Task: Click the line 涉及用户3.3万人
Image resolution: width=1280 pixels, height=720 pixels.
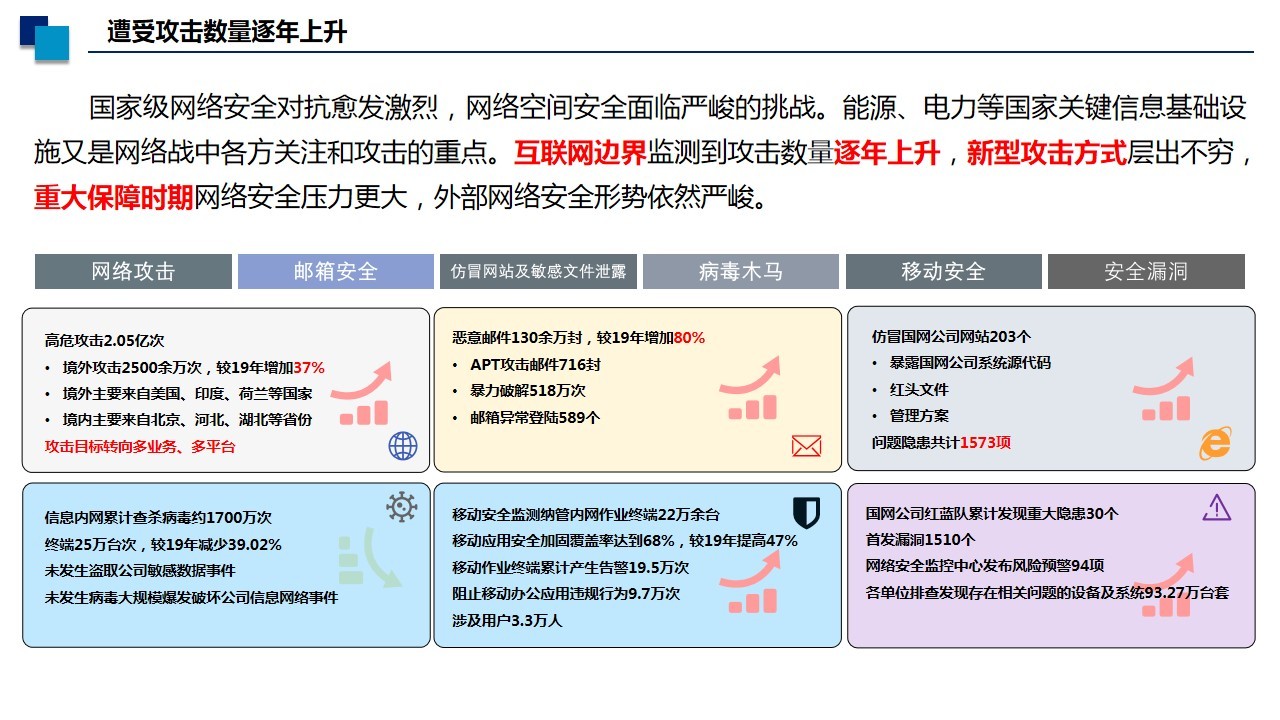Action: tap(507, 620)
